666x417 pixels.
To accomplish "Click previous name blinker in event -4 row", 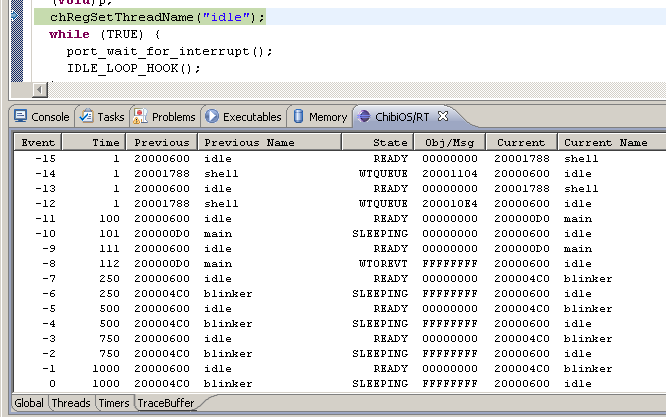I will coord(228,324).
